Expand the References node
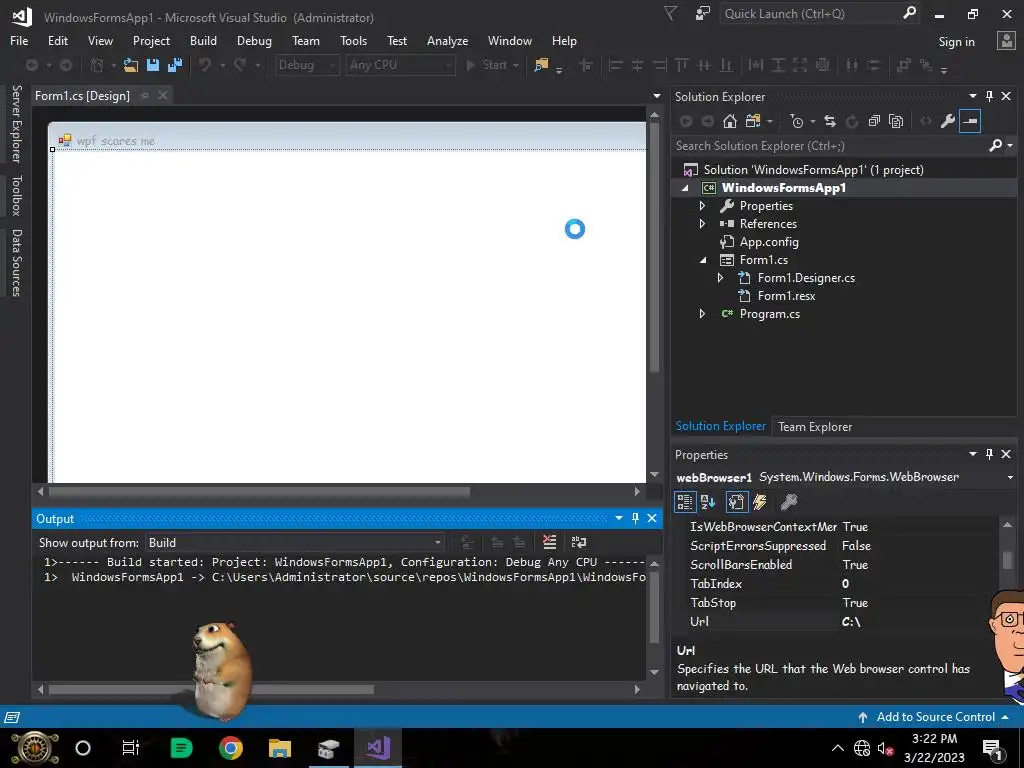 [702, 223]
